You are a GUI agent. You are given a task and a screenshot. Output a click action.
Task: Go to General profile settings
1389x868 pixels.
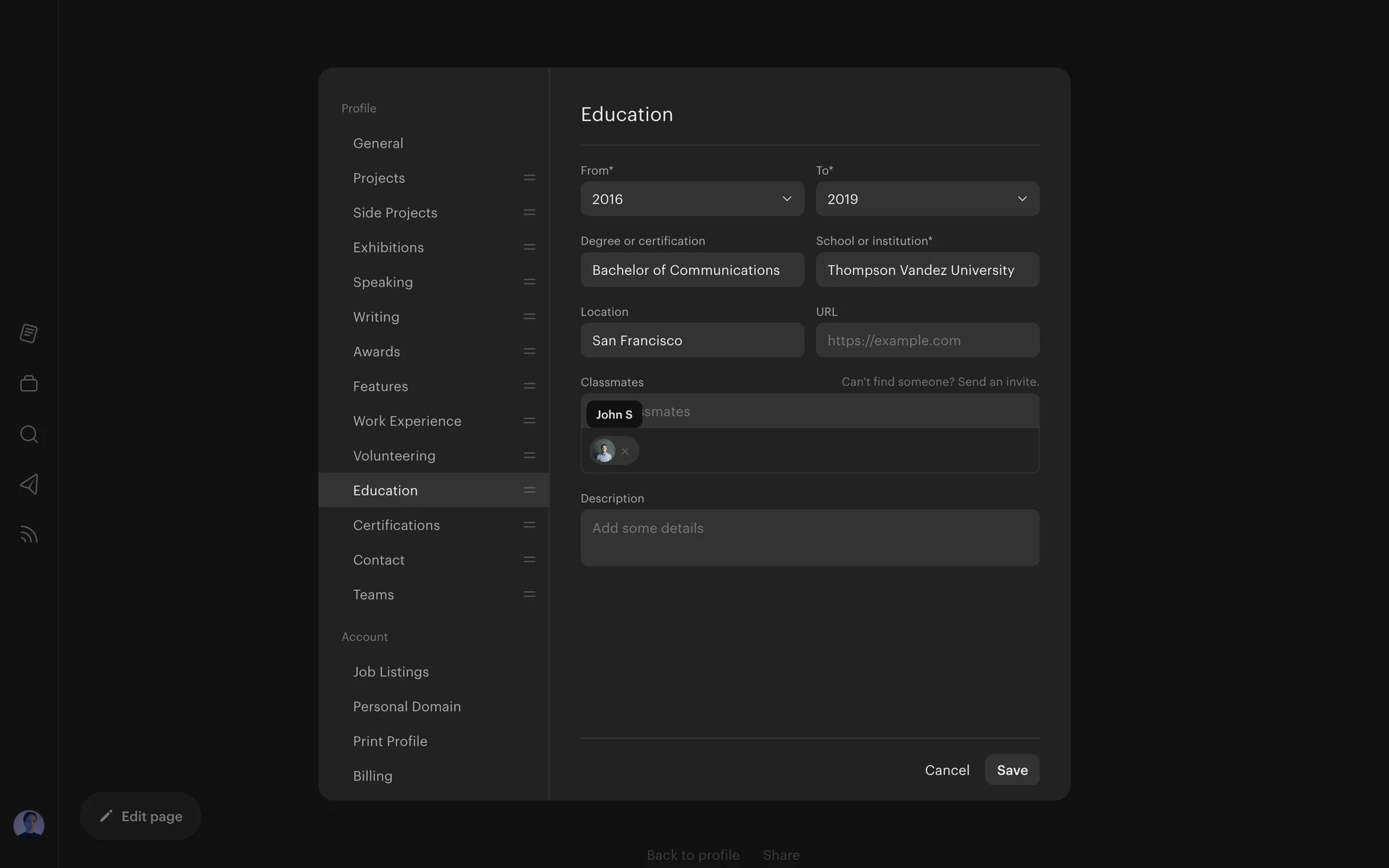tap(378, 143)
